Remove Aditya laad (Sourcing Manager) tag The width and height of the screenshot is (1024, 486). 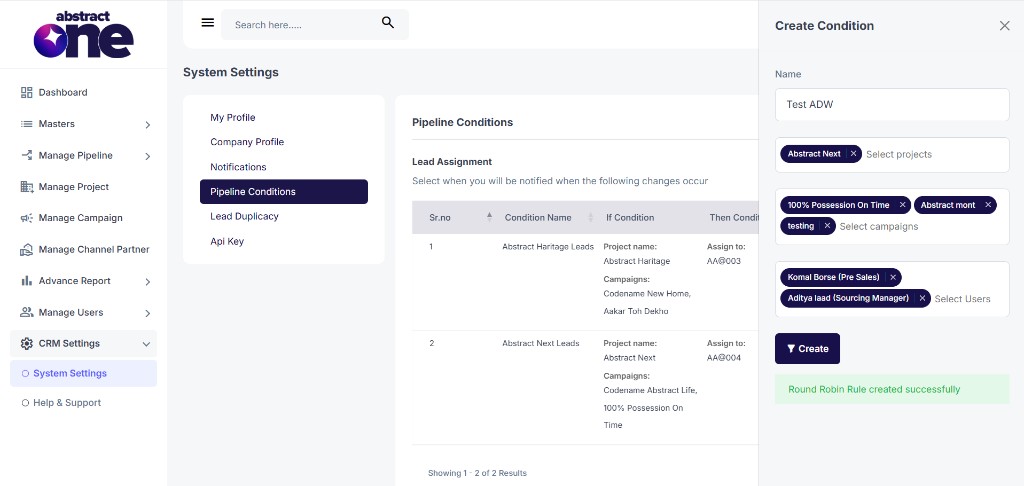coord(921,299)
